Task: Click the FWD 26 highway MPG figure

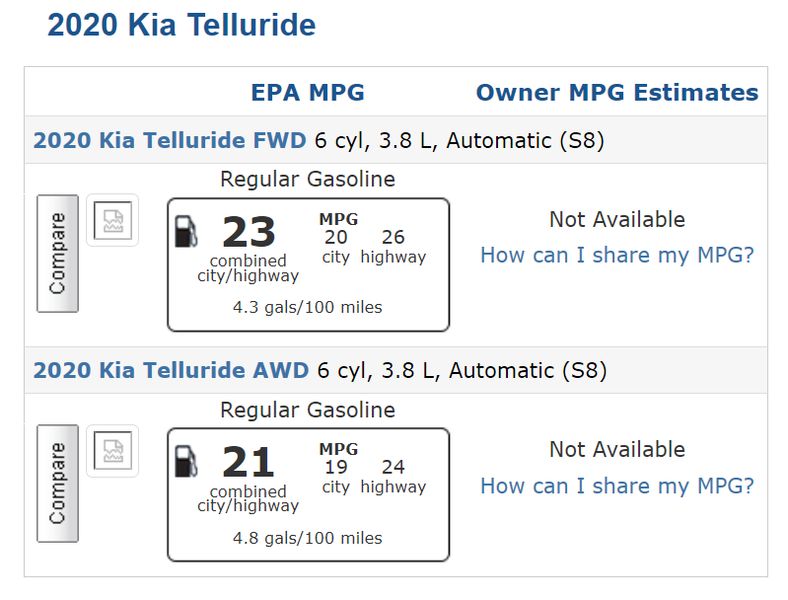Action: [393, 237]
